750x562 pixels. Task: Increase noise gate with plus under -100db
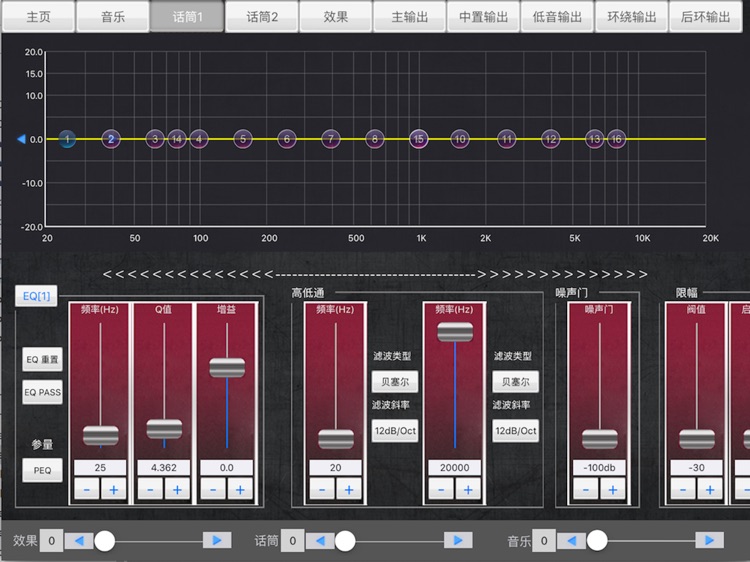click(613, 489)
